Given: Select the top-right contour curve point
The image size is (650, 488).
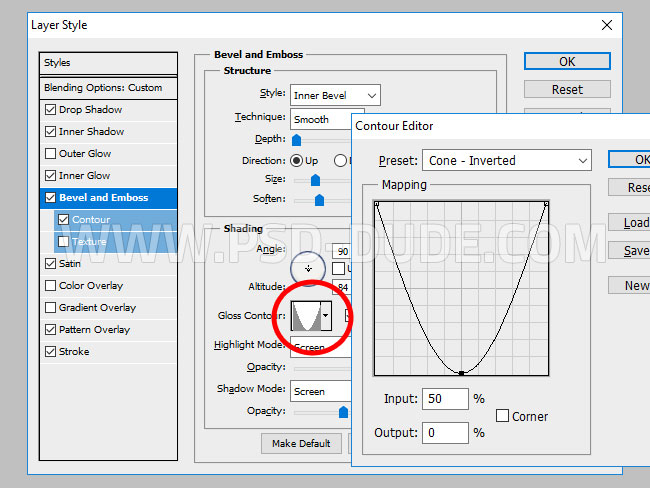Looking at the screenshot, I should [545, 204].
